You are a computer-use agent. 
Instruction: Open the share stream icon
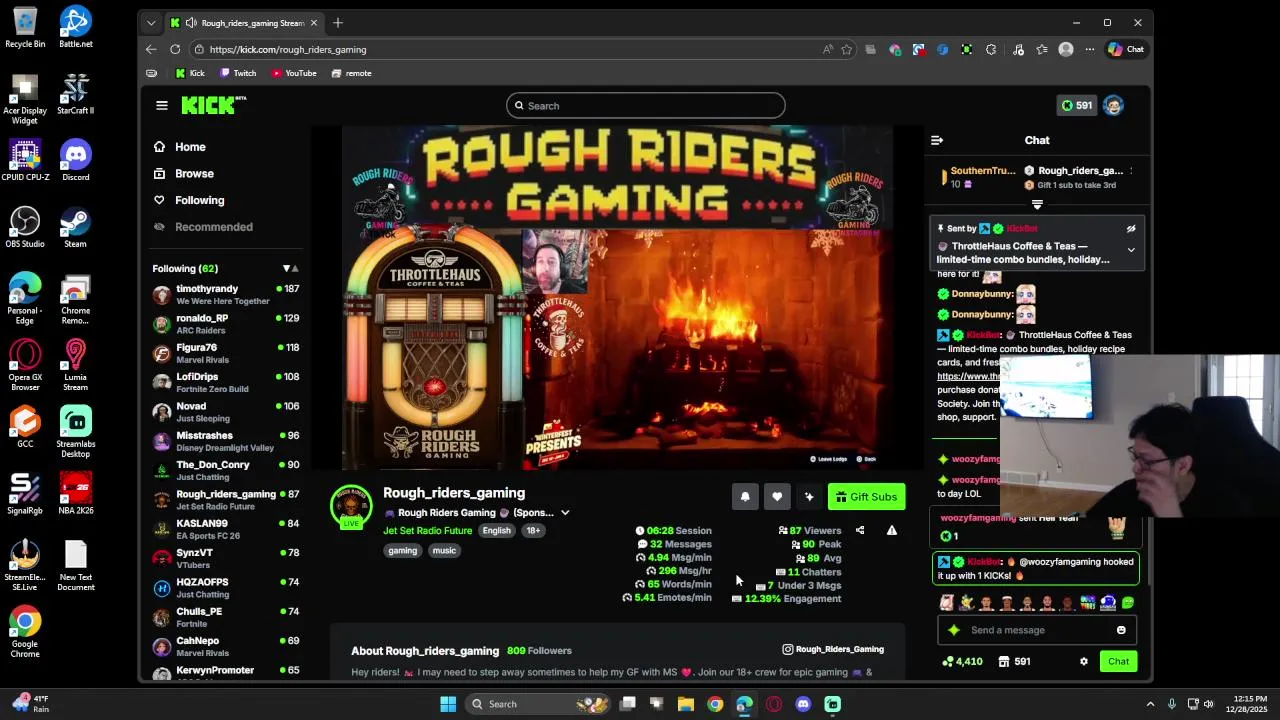tap(860, 531)
